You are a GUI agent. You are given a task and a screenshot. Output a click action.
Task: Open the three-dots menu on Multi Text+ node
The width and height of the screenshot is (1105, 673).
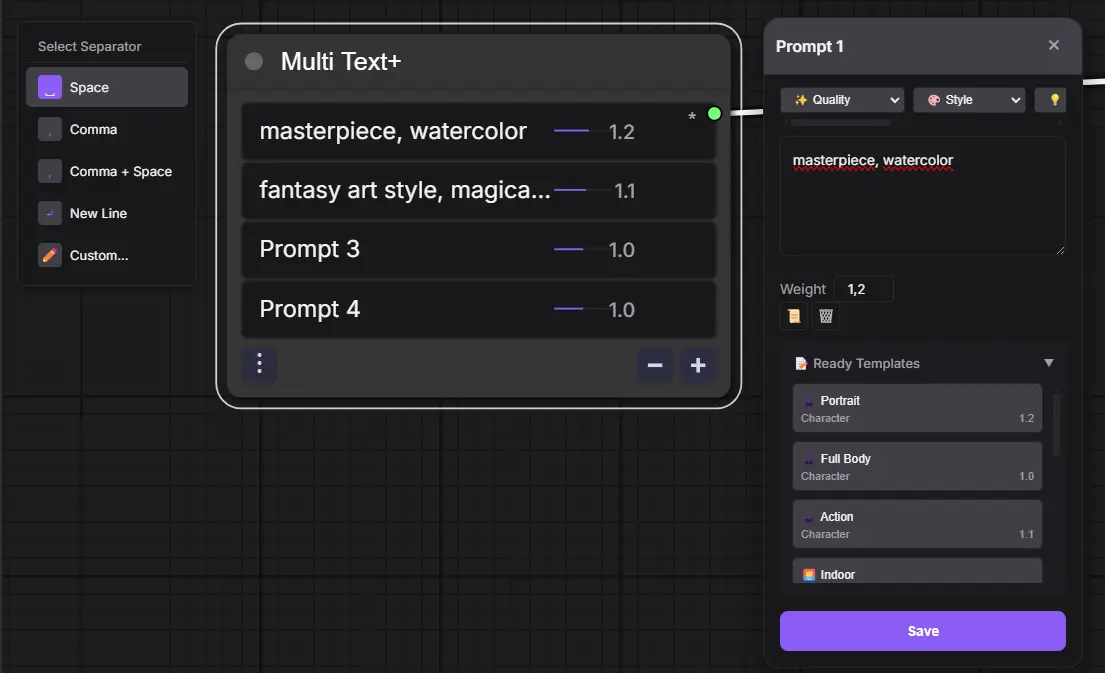point(260,363)
